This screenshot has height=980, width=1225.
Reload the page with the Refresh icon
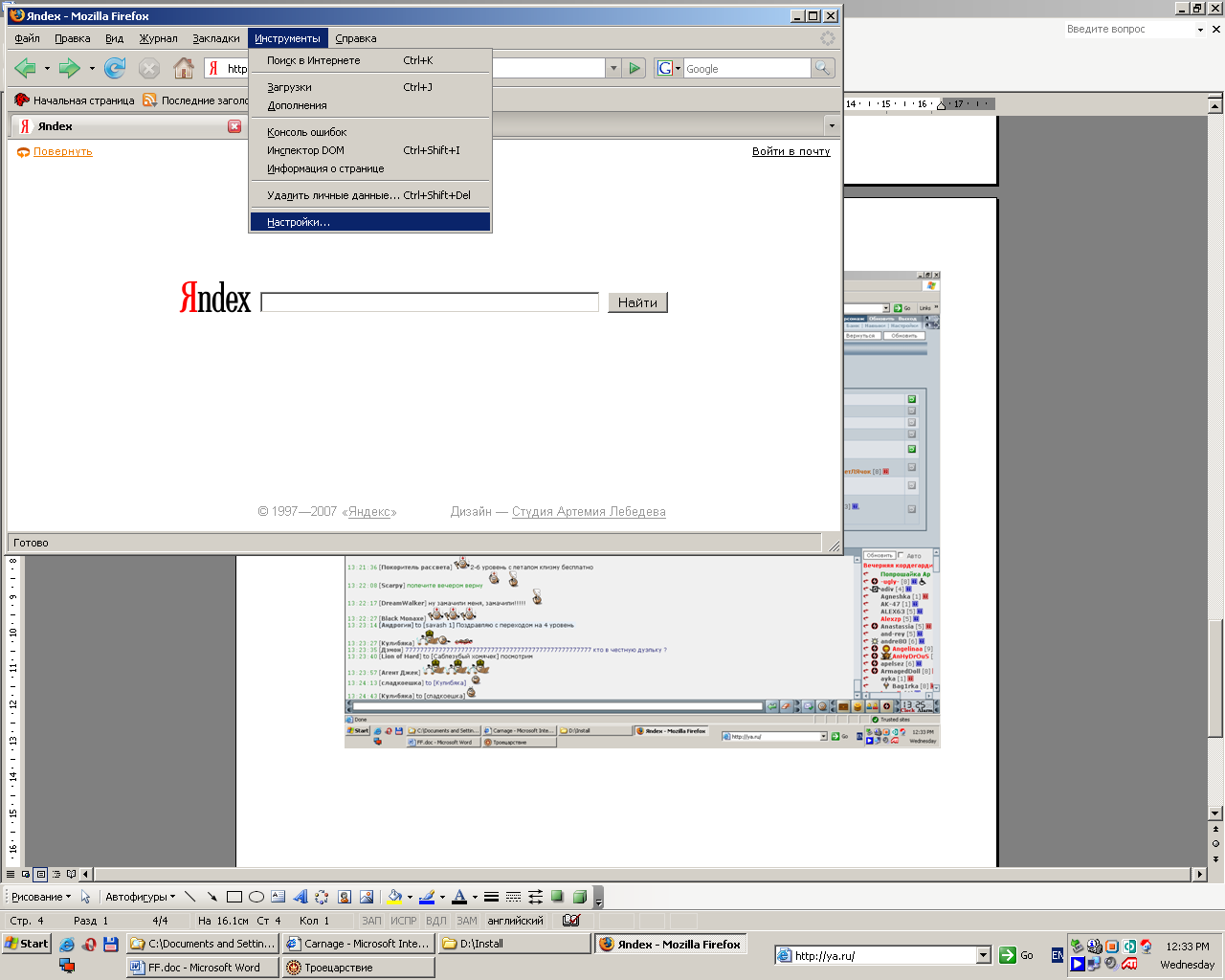point(115,68)
